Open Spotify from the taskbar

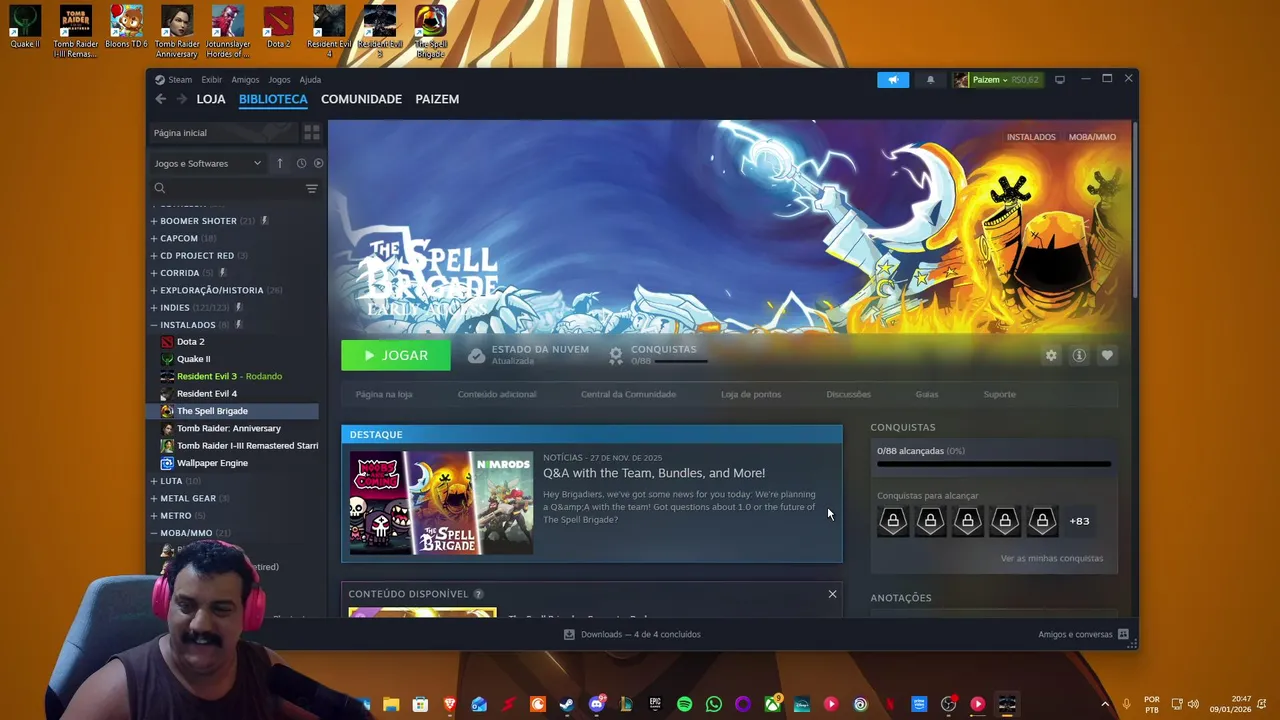684,704
